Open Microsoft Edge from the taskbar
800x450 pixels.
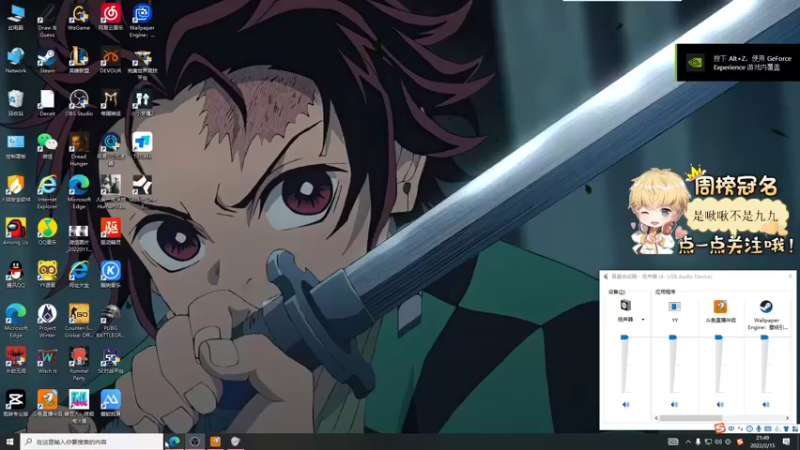coord(174,442)
